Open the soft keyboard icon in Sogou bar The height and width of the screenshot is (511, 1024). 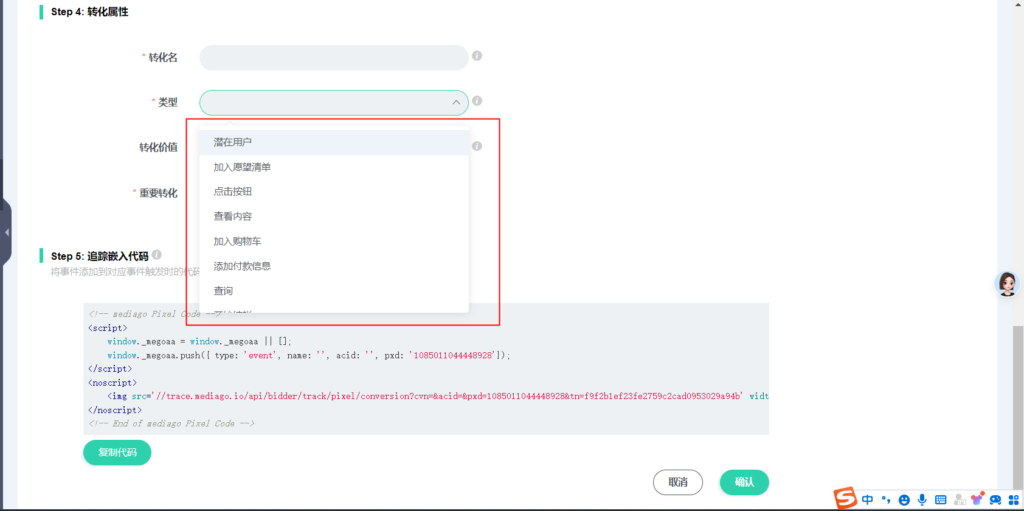[x=940, y=500]
